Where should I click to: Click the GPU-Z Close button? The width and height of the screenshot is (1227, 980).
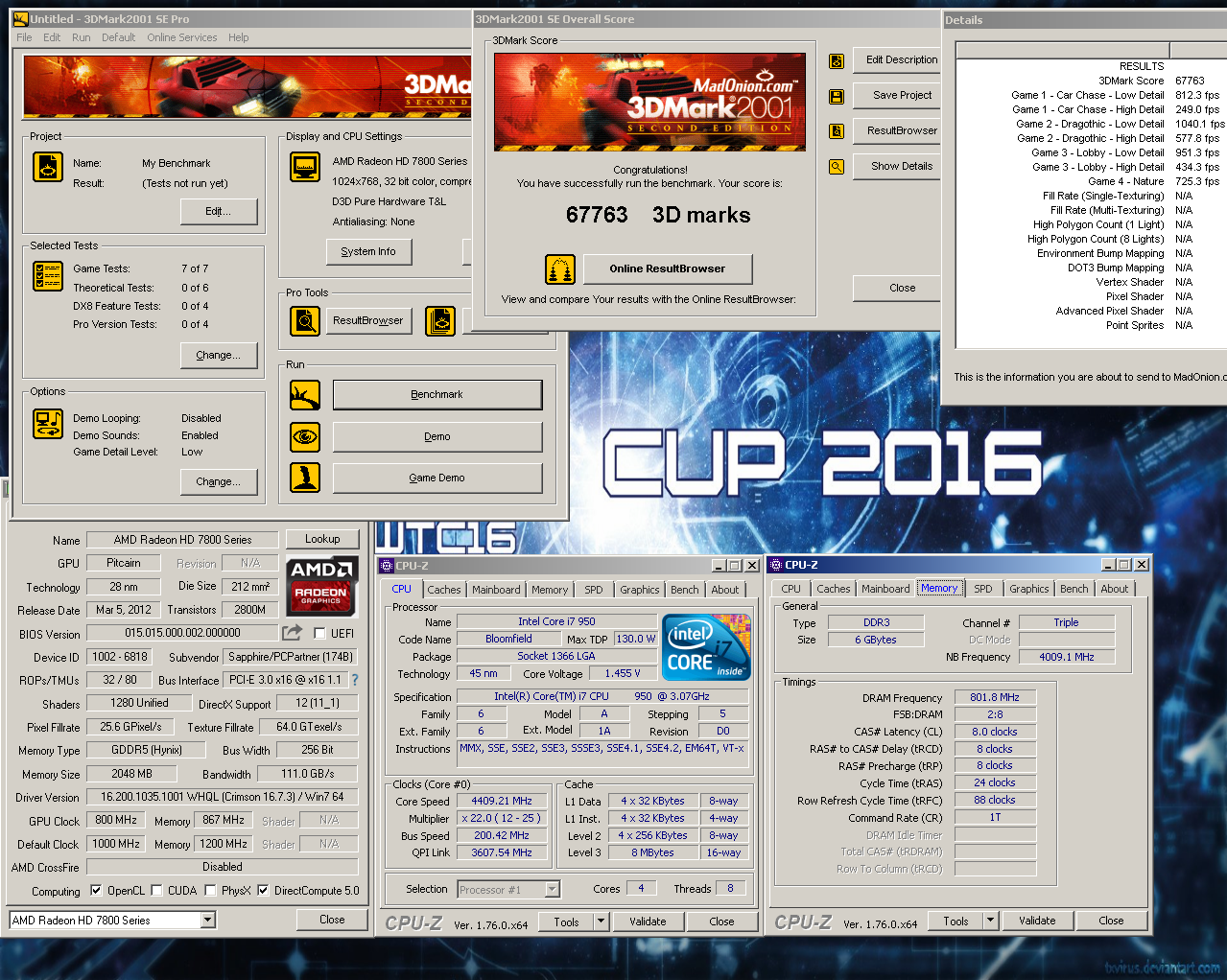(x=332, y=920)
